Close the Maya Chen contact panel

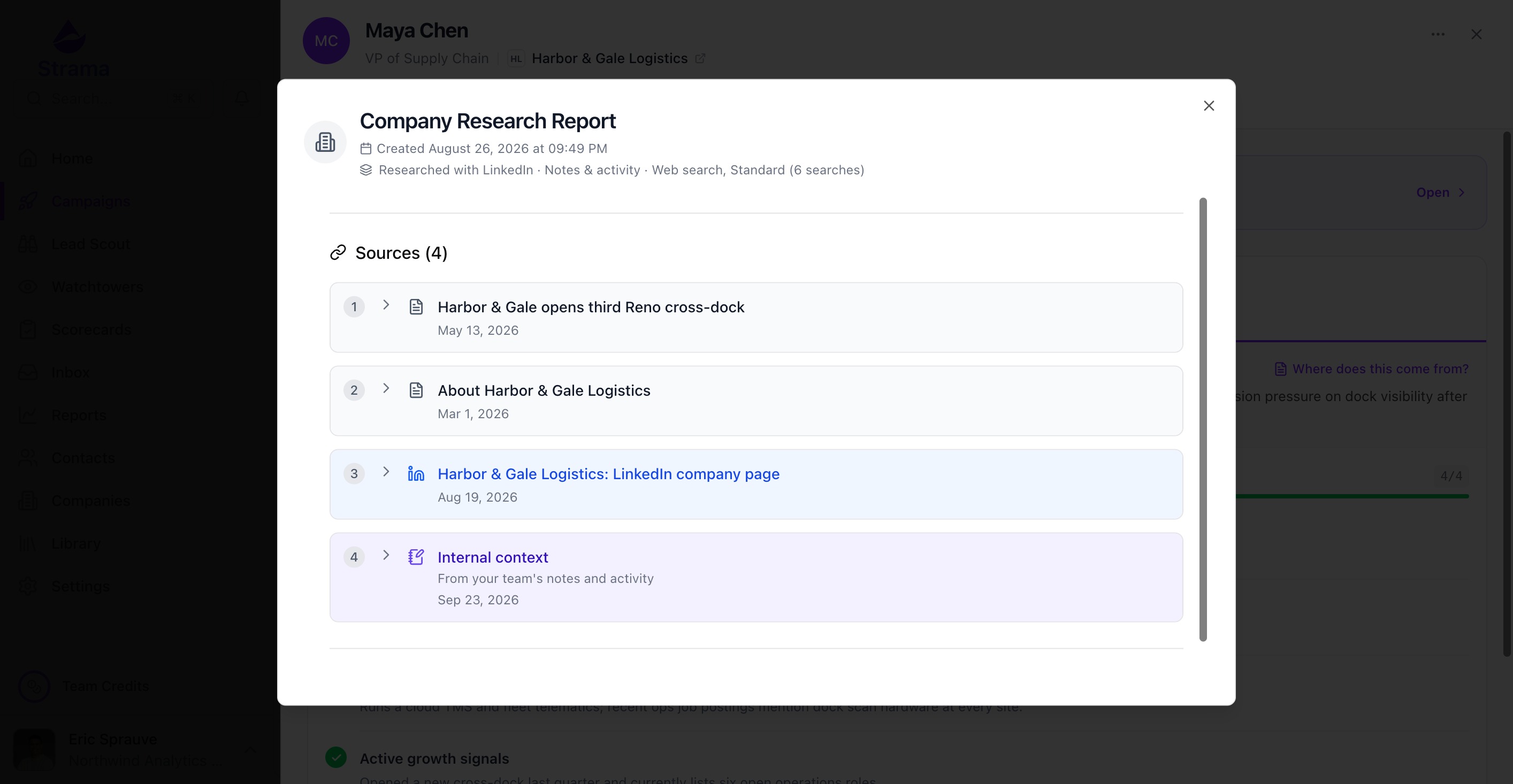point(1476,34)
